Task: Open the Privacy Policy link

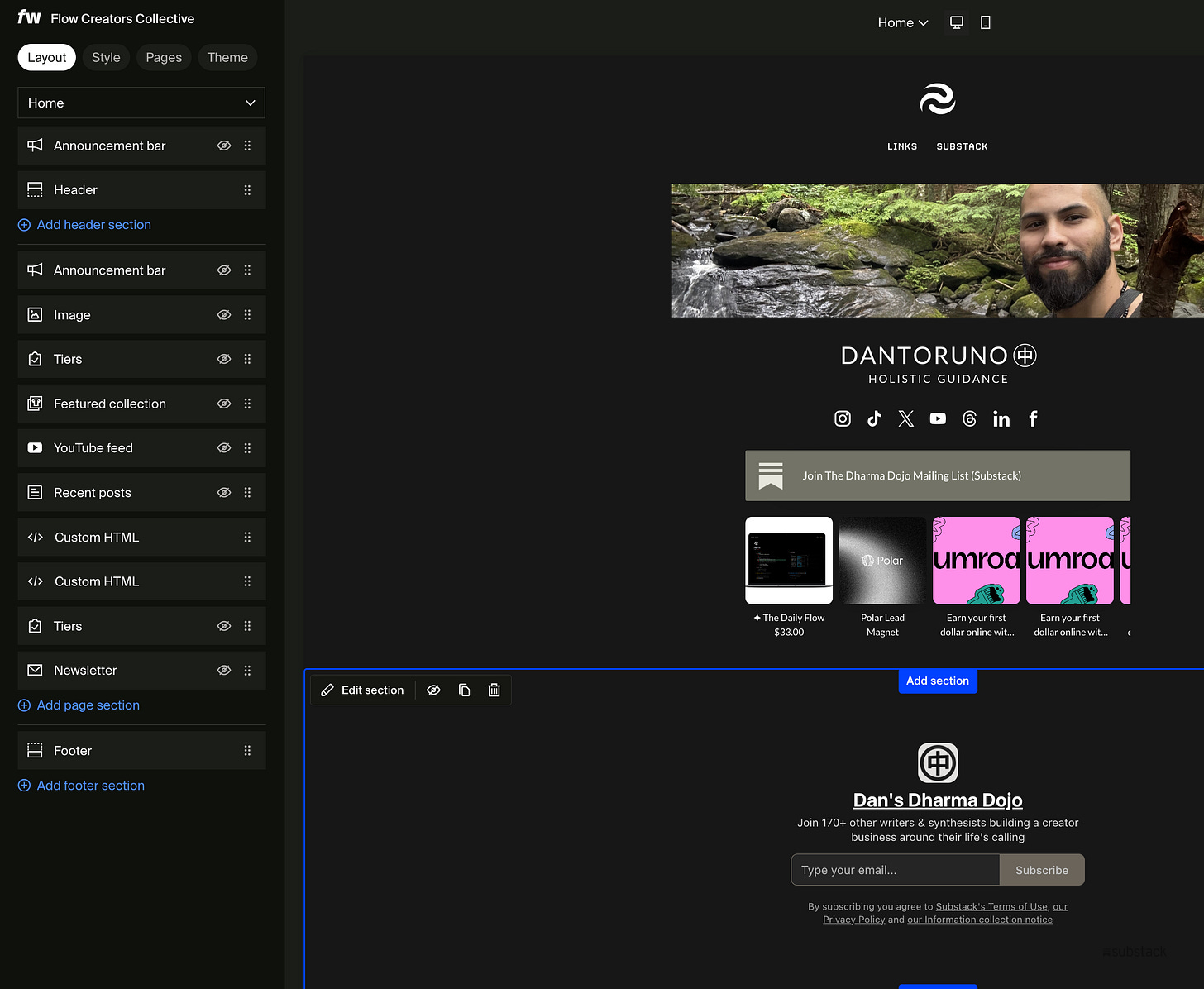Action: coord(853,920)
